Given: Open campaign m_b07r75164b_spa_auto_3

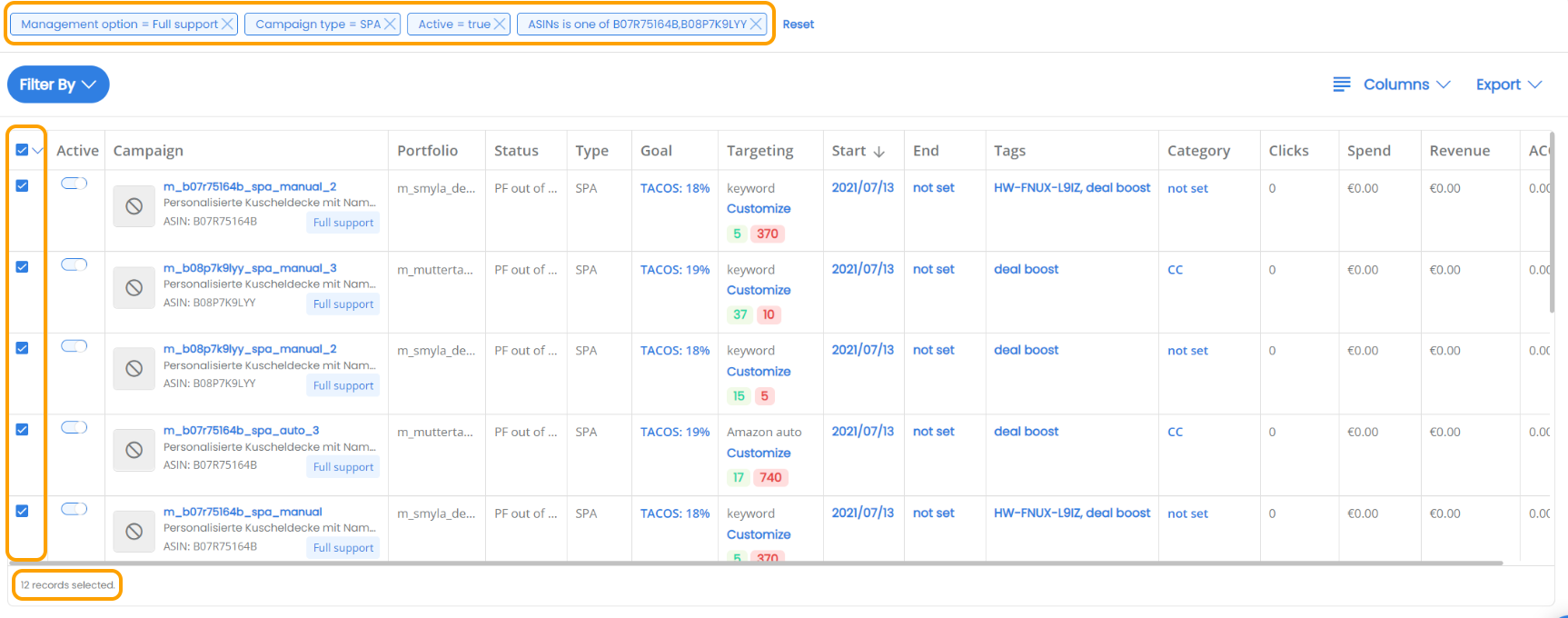Looking at the screenshot, I should coord(242,431).
